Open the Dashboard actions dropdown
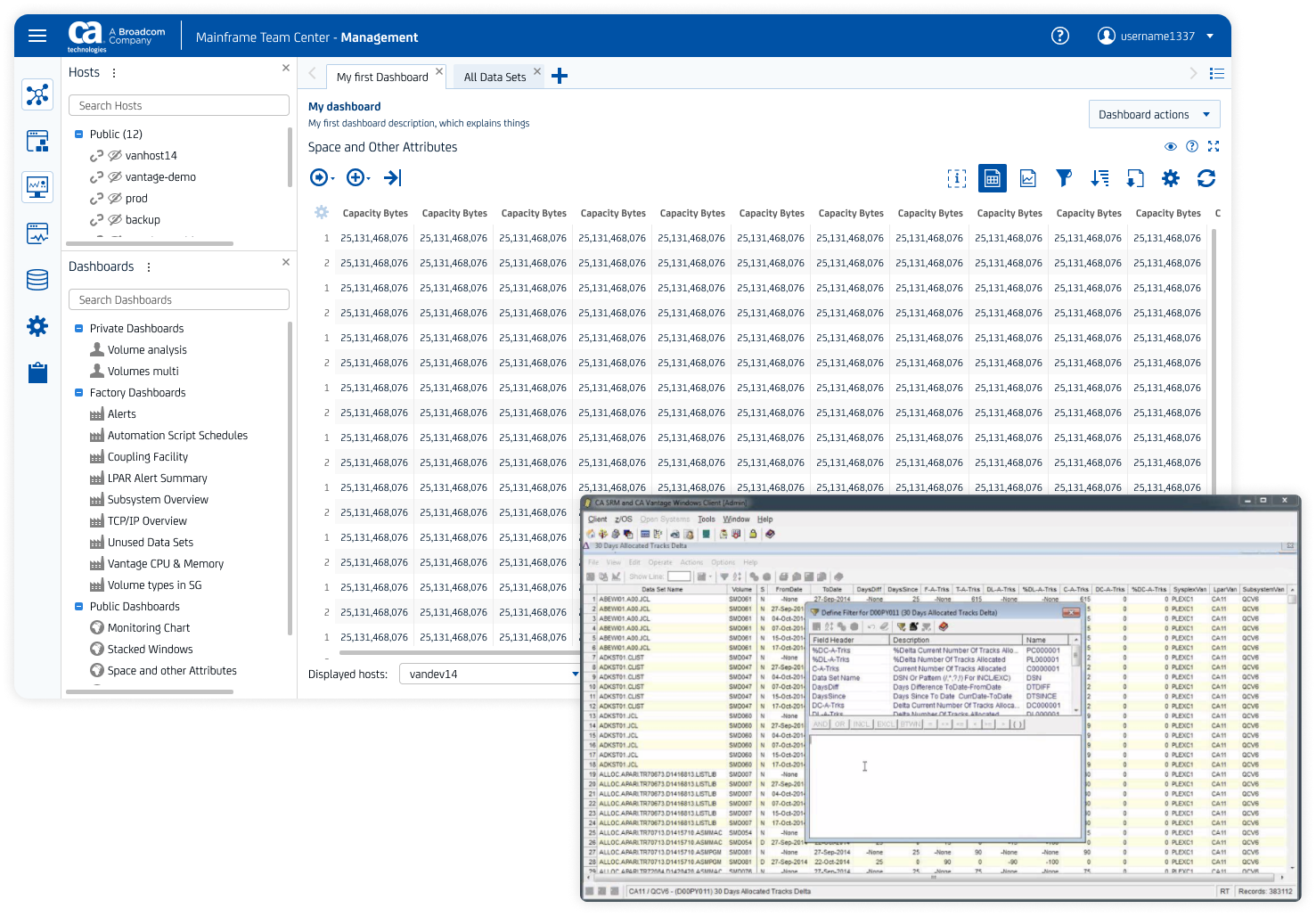 (1154, 114)
